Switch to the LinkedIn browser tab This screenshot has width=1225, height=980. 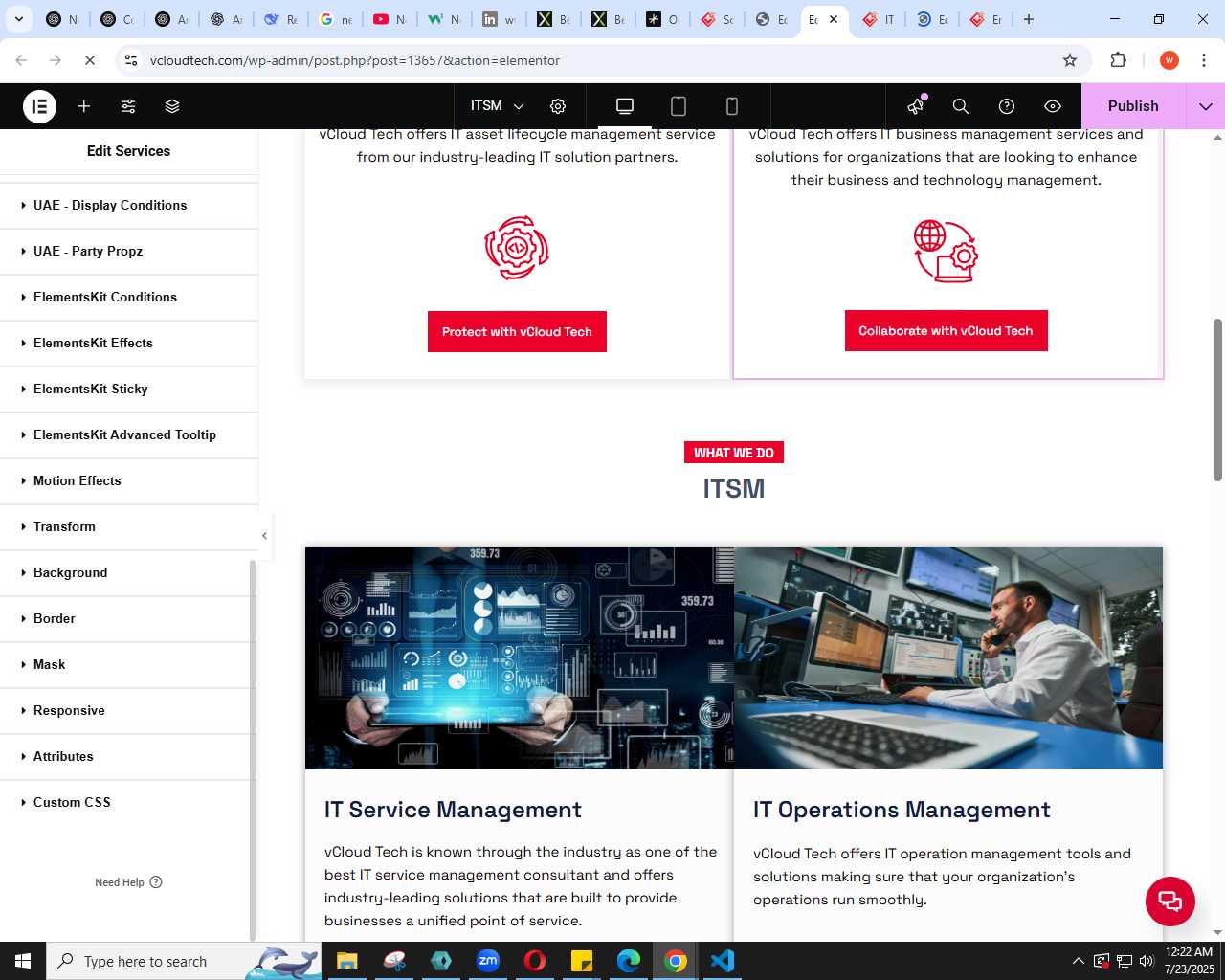[x=499, y=19]
